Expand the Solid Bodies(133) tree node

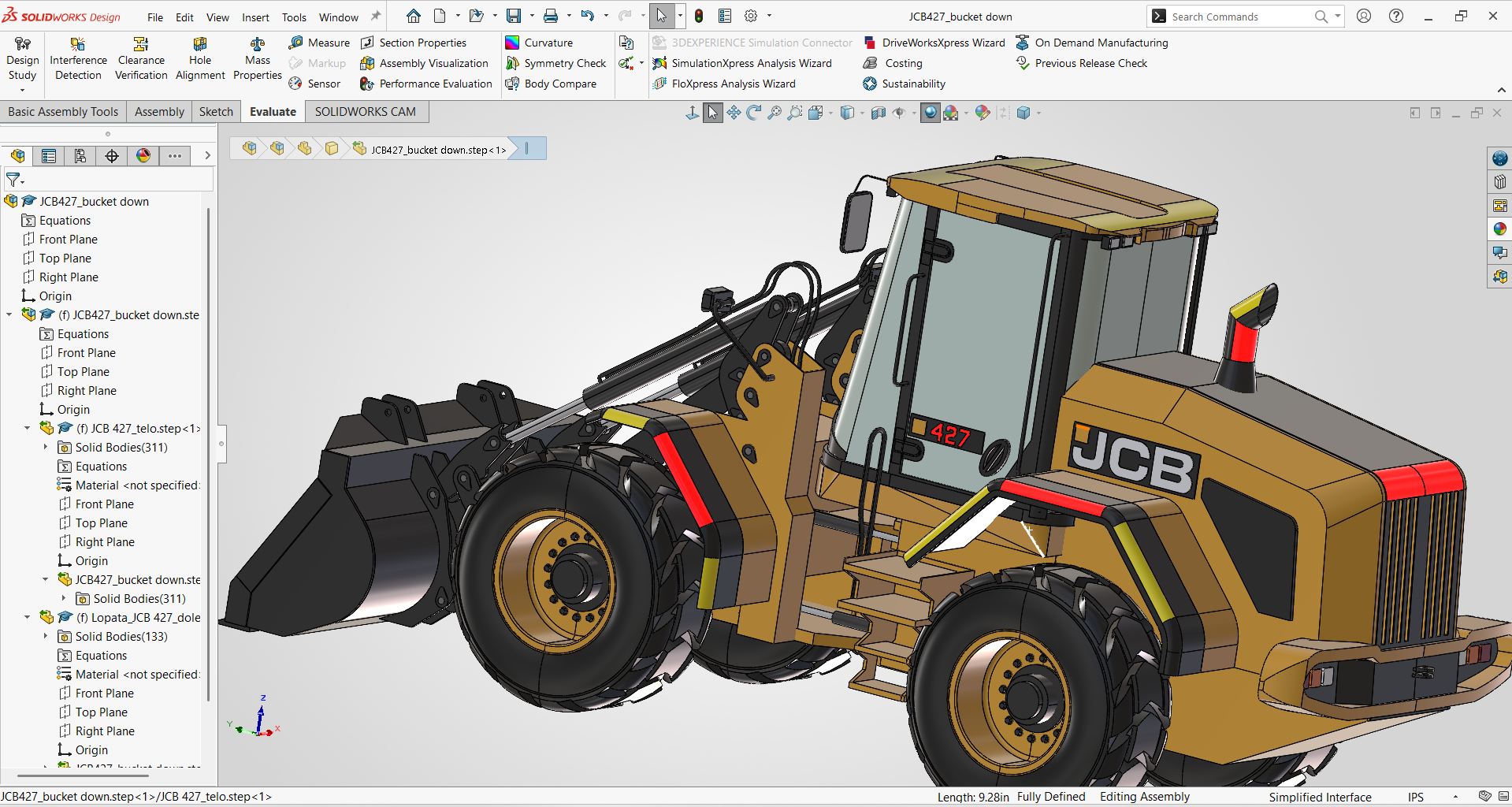(46, 636)
